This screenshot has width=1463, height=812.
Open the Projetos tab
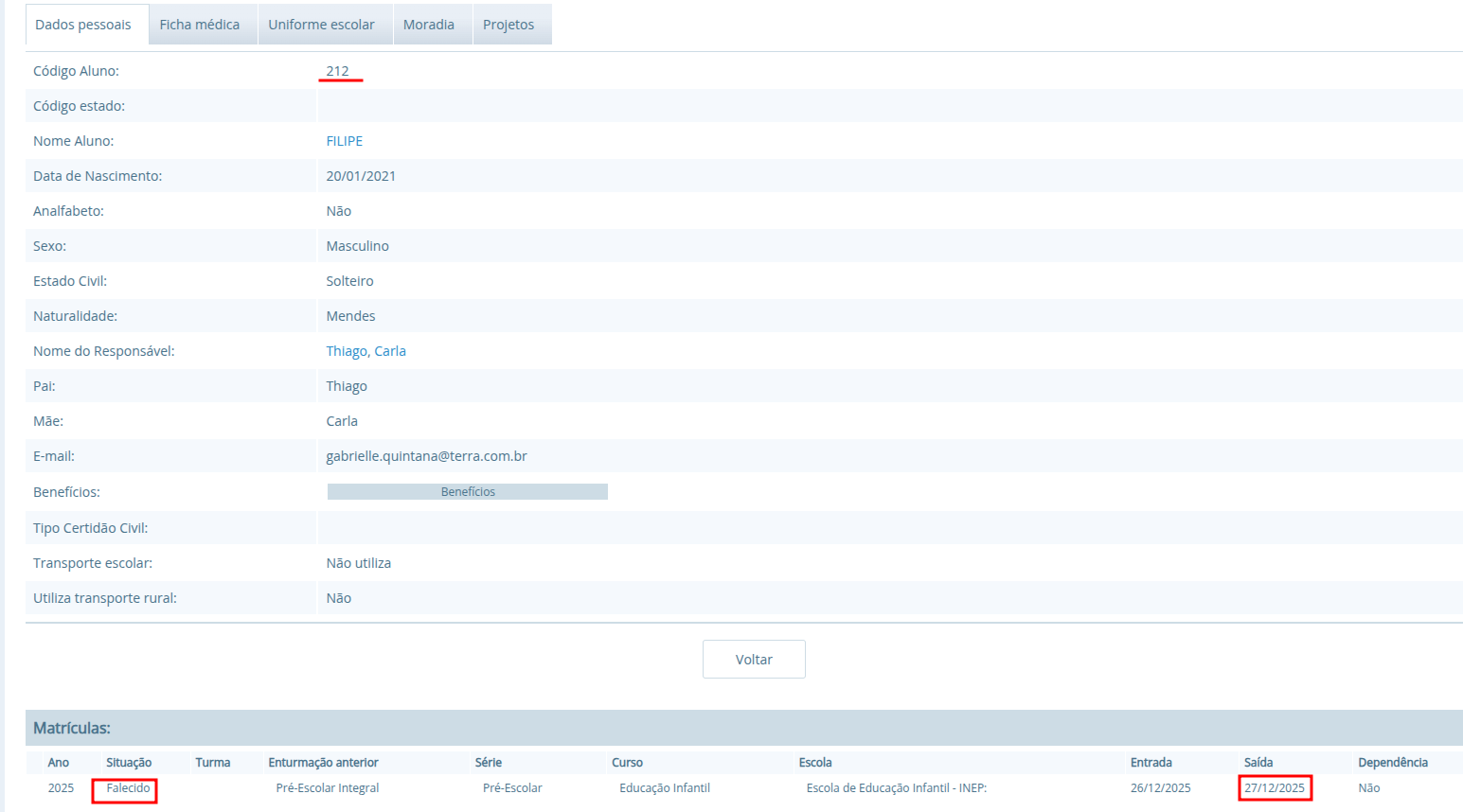(508, 25)
